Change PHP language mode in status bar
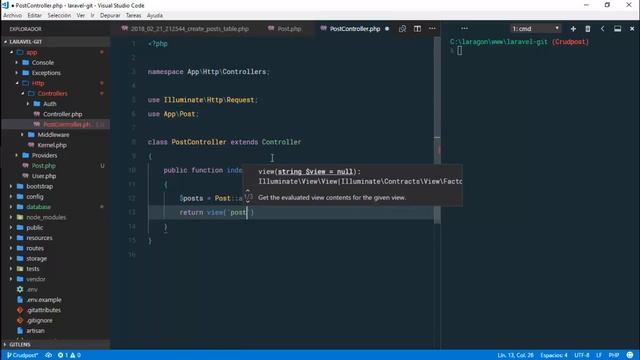This screenshot has height=360, width=640. point(613,355)
